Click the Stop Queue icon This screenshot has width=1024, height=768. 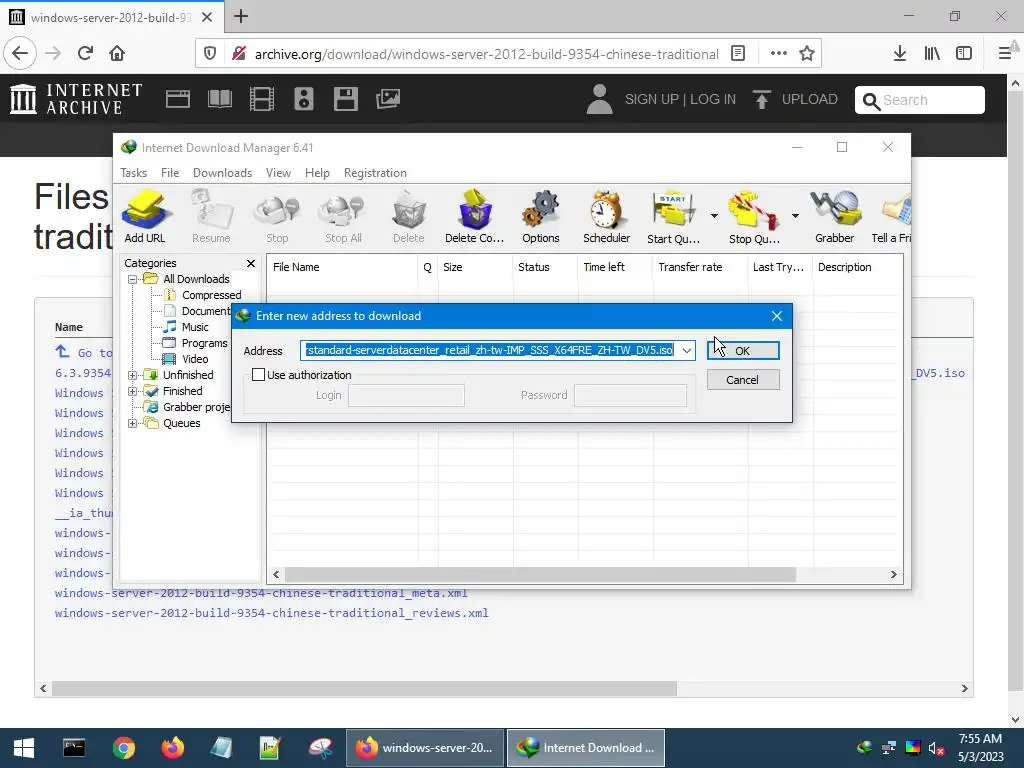(x=754, y=217)
